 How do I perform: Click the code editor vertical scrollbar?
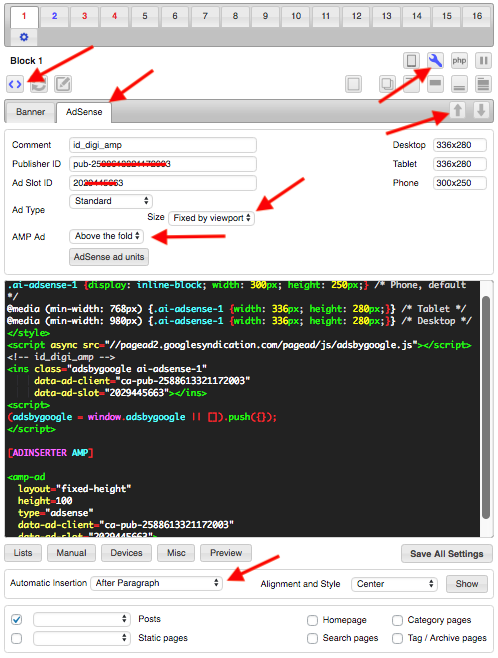pyautogui.click(x=486, y=408)
